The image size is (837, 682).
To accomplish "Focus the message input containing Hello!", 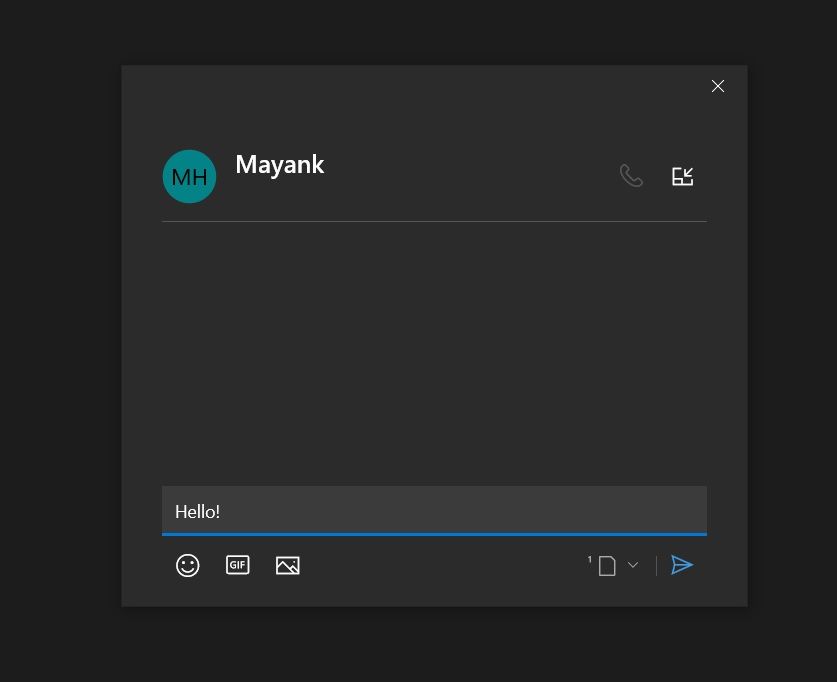I will pos(434,511).
